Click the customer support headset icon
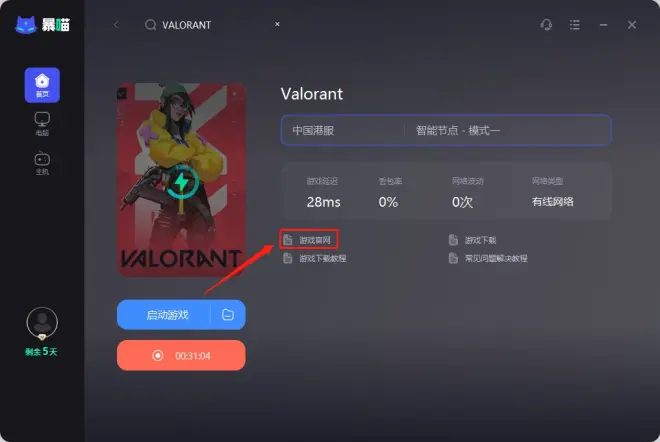Viewport: 660px width, 442px height. coord(546,25)
